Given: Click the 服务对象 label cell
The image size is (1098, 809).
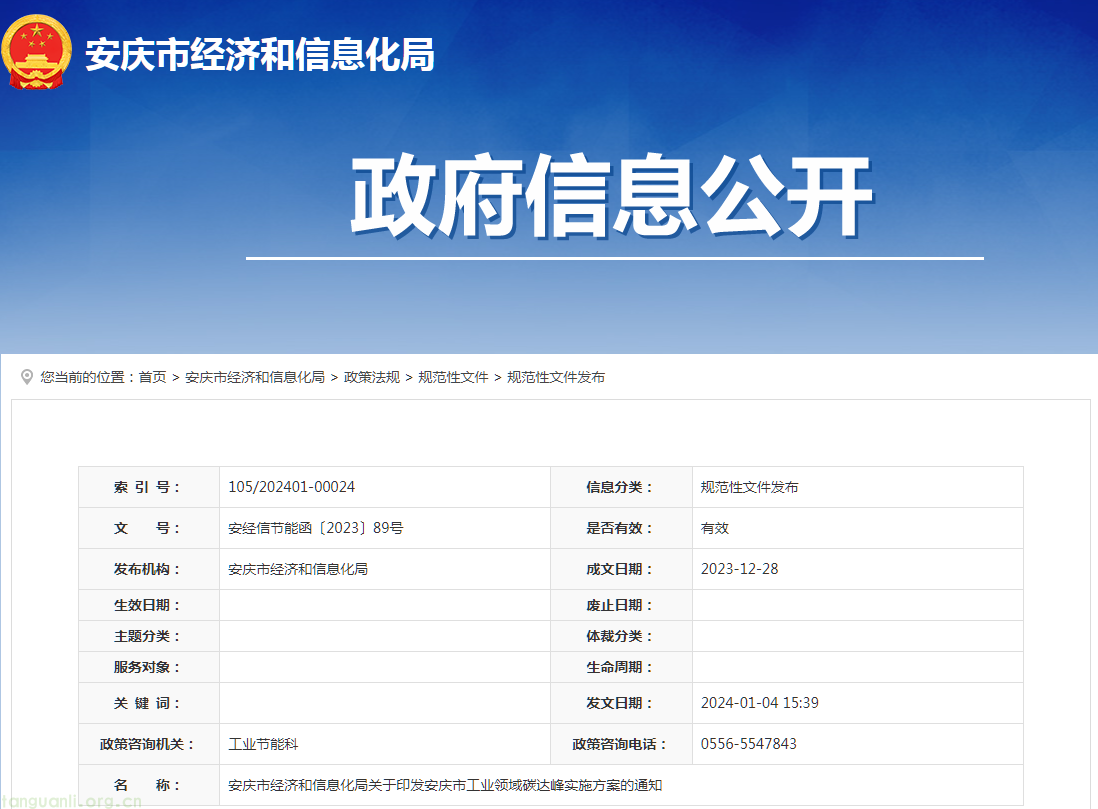Looking at the screenshot, I should pos(149,667).
